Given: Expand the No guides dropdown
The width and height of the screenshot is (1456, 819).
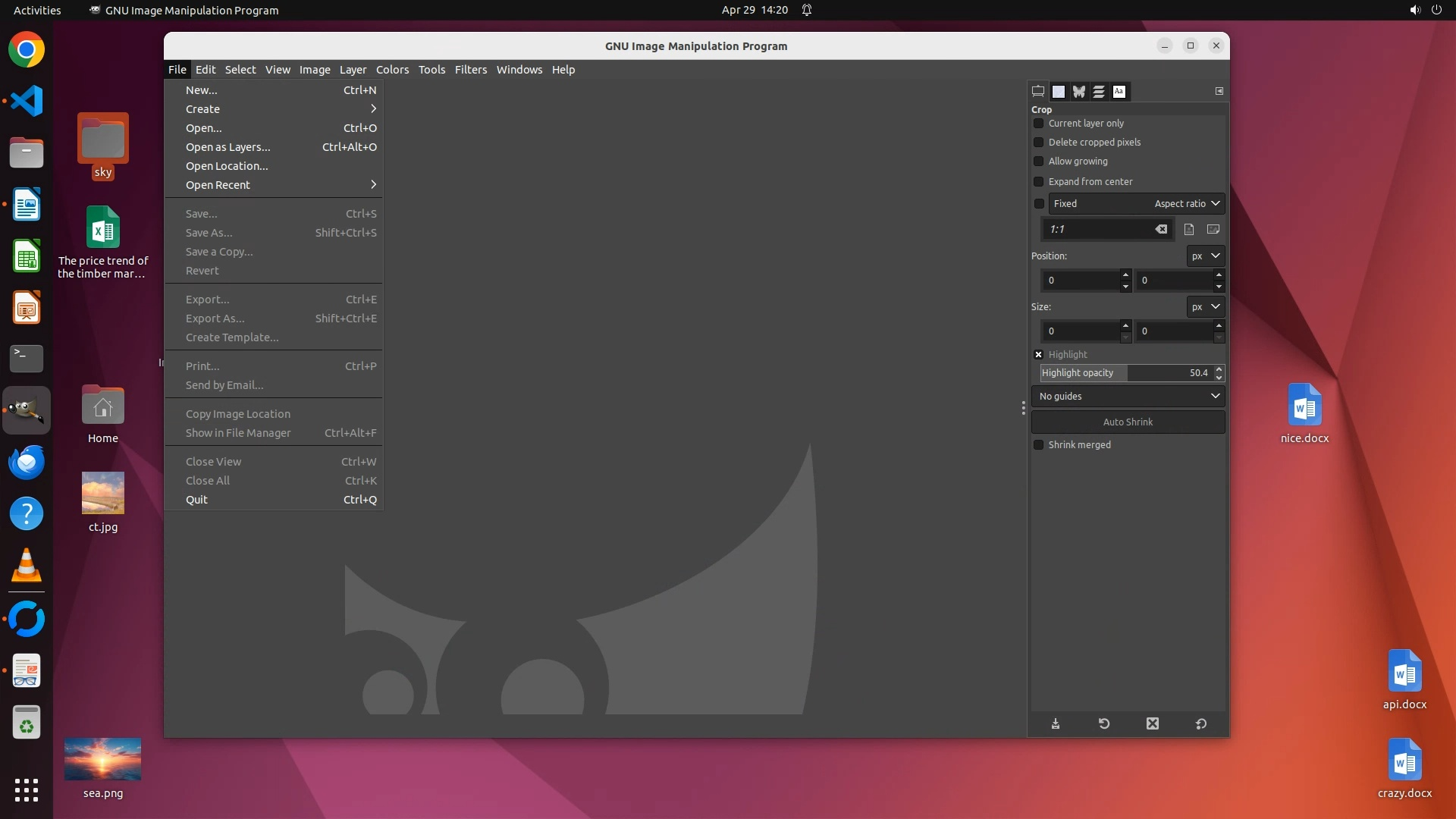Looking at the screenshot, I should [1128, 396].
